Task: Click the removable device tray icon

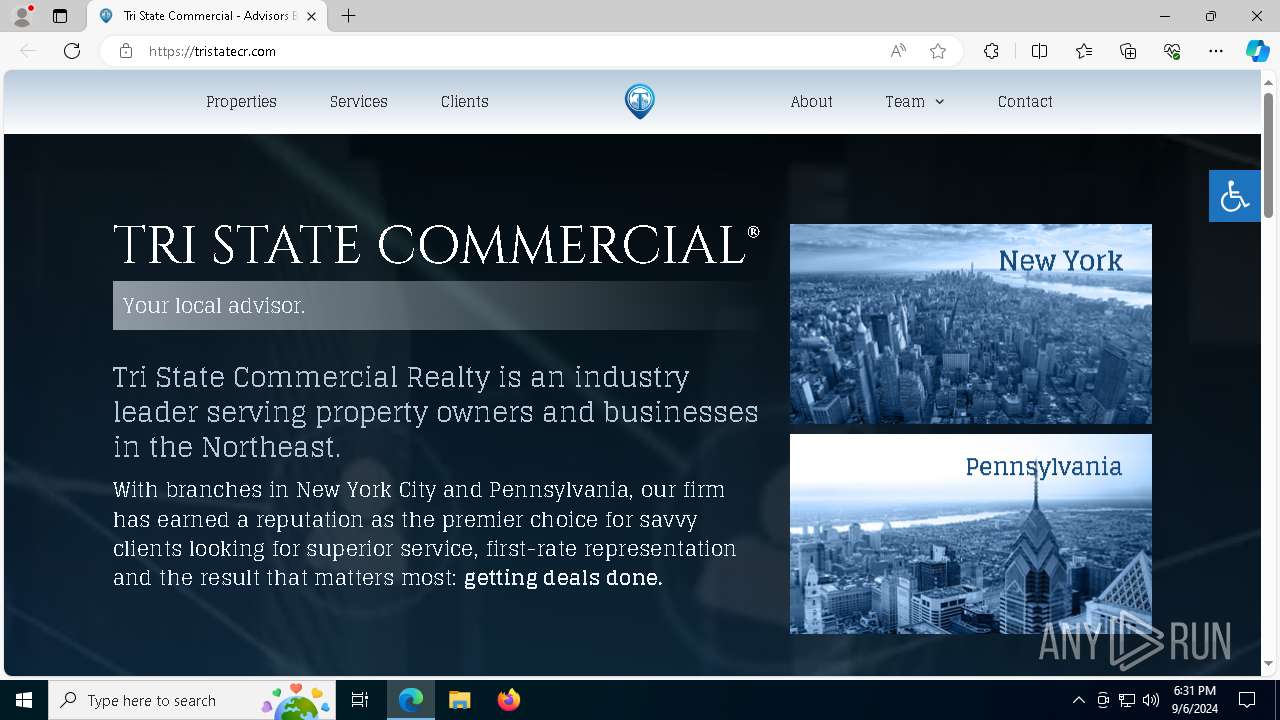Action: 1103,700
